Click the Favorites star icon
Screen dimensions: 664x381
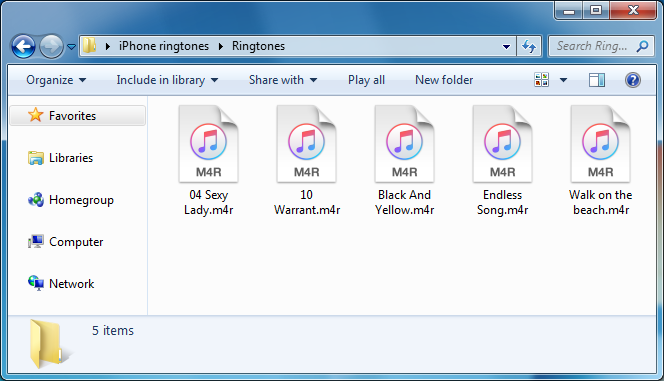(36, 115)
